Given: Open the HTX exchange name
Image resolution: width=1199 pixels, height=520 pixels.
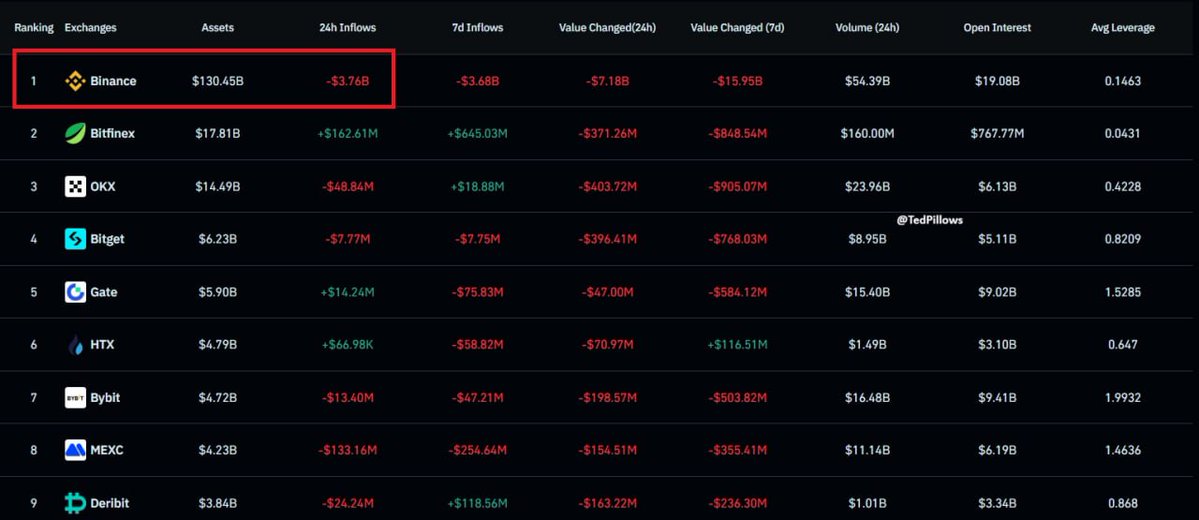Looking at the screenshot, I should [x=102, y=345].
